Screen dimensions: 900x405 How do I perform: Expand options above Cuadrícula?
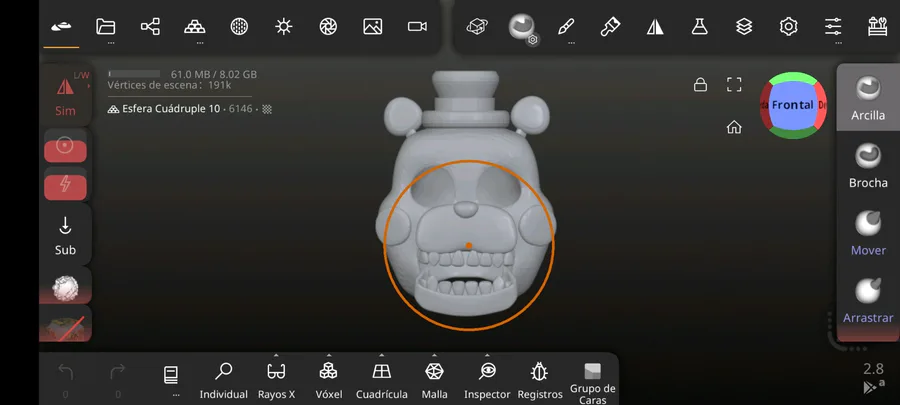[382, 355]
